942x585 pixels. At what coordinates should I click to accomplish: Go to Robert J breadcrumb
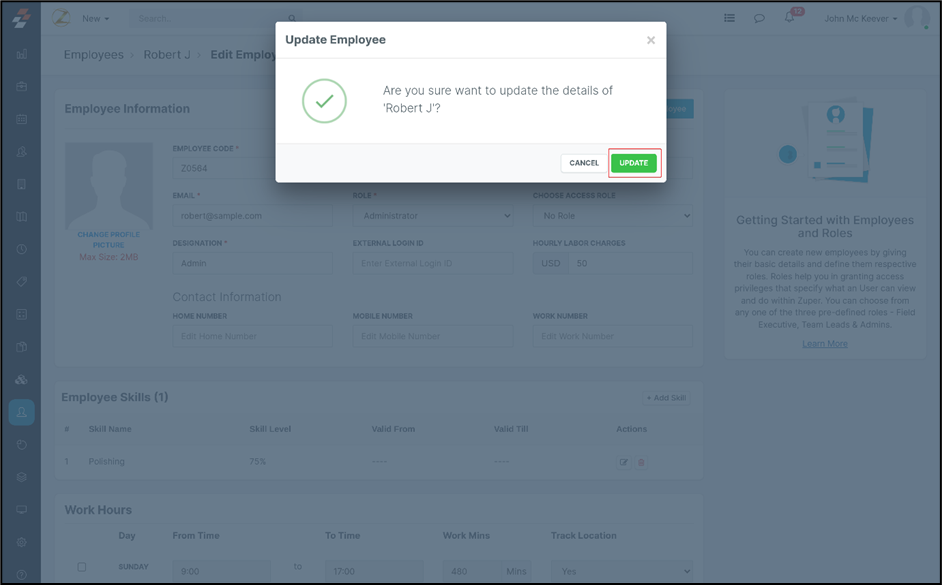pos(167,55)
